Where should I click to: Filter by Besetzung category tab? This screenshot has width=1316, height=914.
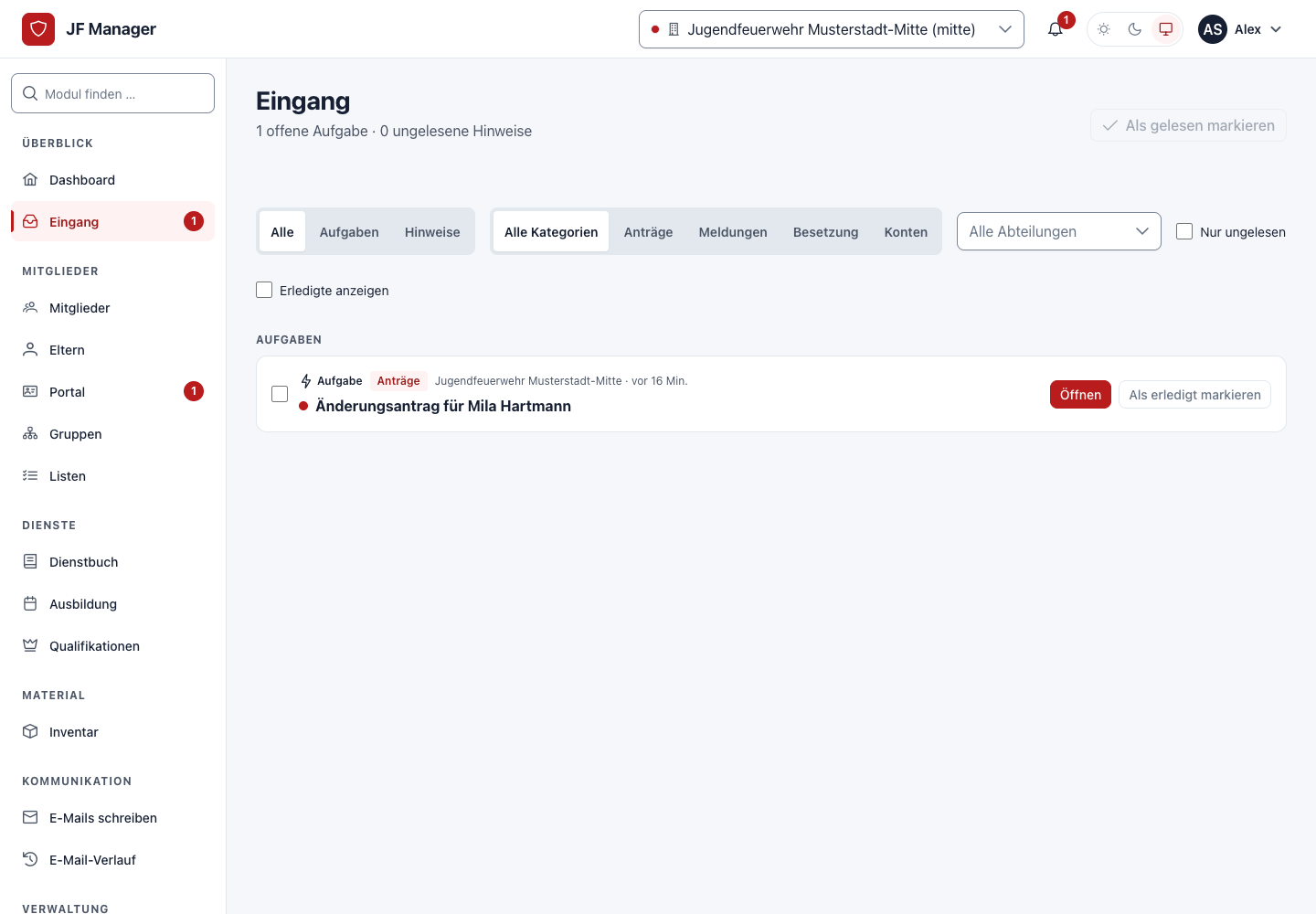pyautogui.click(x=825, y=232)
